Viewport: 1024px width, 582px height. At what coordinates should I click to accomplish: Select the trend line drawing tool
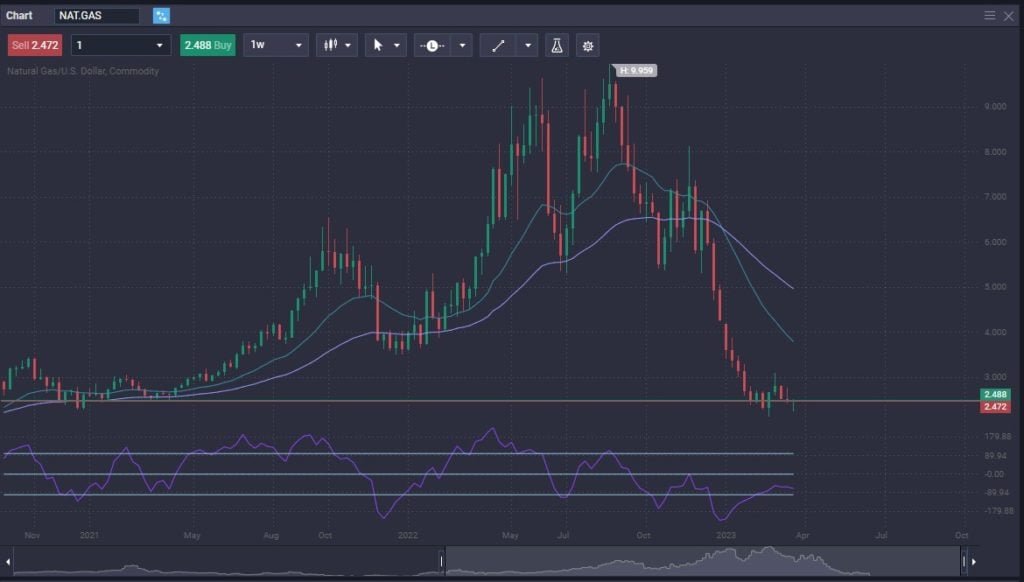coord(498,45)
